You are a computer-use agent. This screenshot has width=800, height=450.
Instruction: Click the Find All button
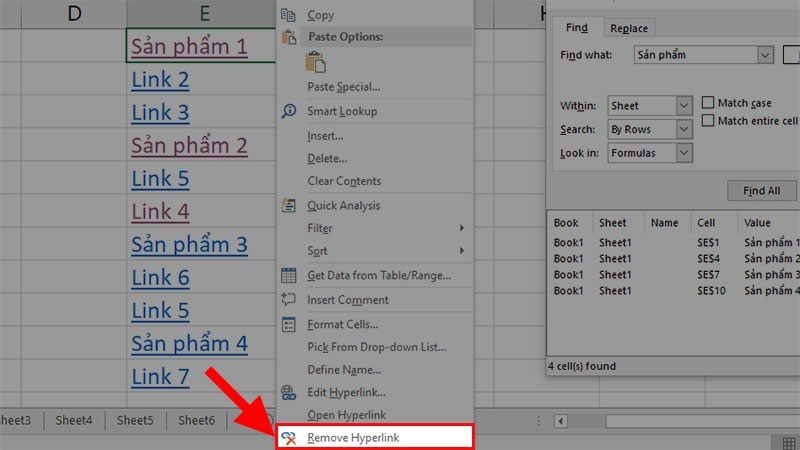(761, 190)
